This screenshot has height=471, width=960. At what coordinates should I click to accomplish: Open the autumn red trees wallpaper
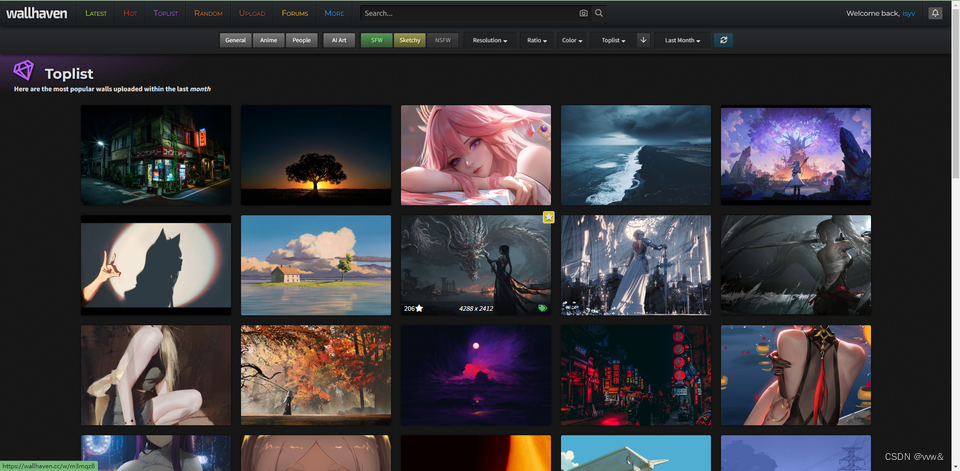click(x=316, y=375)
